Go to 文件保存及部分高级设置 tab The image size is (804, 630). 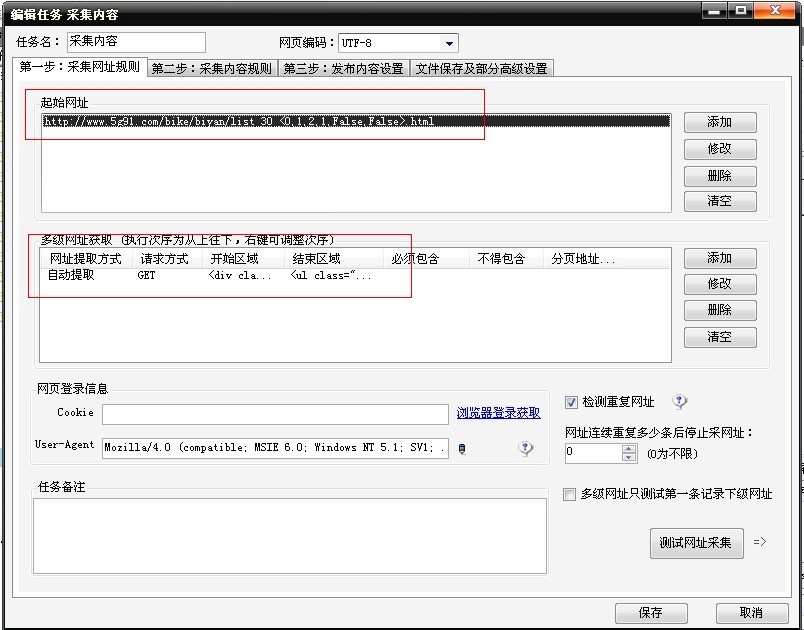[481, 68]
